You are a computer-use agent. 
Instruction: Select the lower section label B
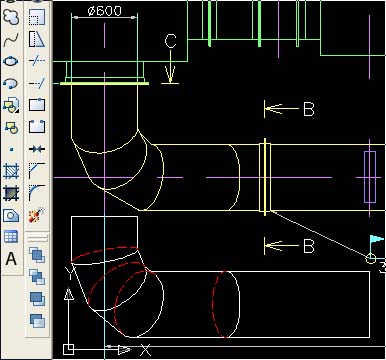coord(309,246)
